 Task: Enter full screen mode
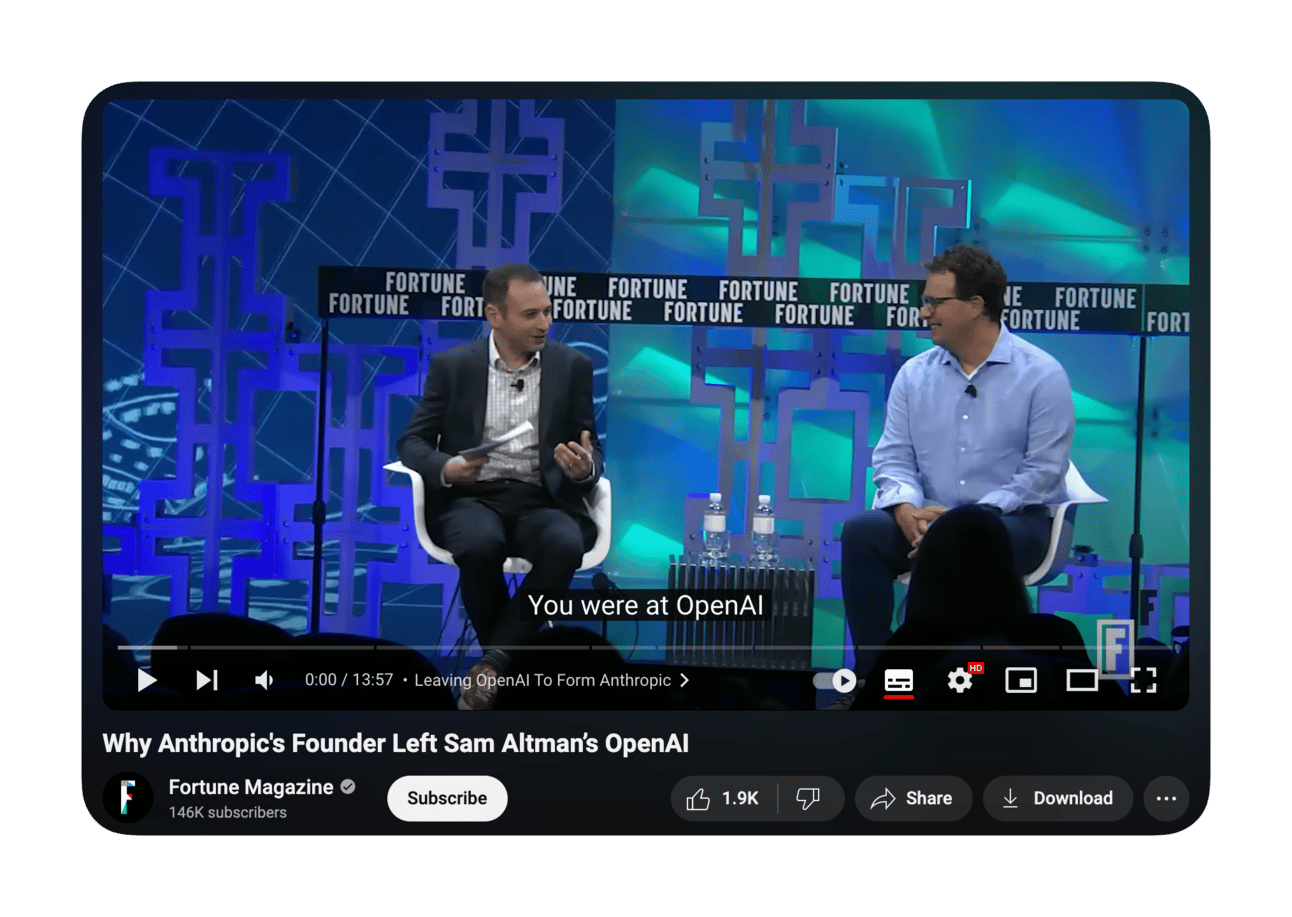(x=1143, y=681)
